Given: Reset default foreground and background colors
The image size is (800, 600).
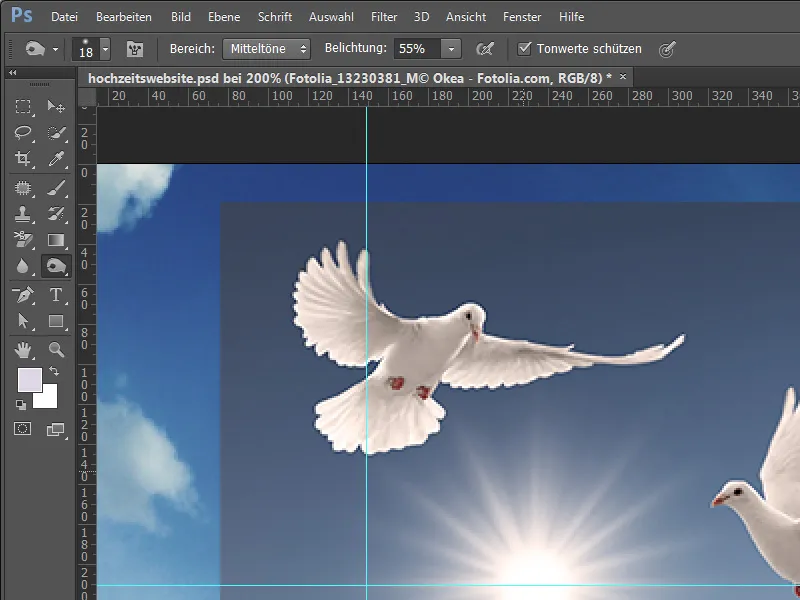Looking at the screenshot, I should pos(21,405).
